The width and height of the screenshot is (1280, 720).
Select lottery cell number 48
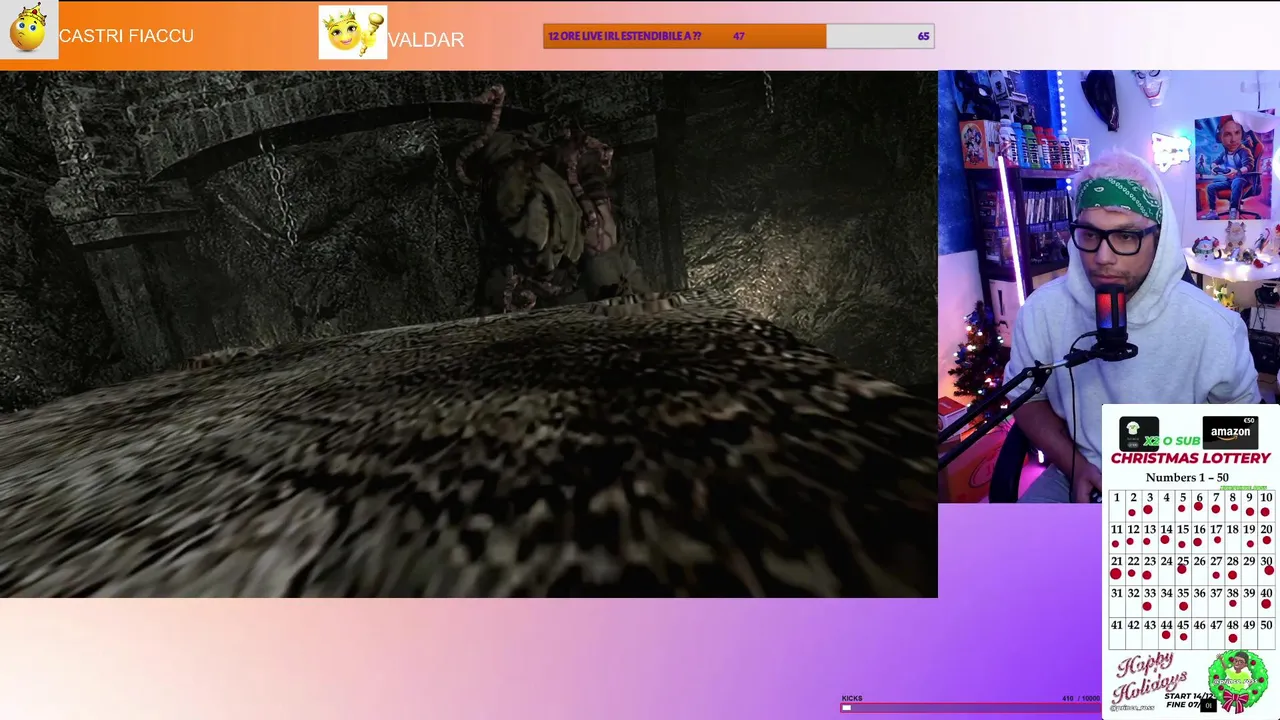click(x=1233, y=632)
